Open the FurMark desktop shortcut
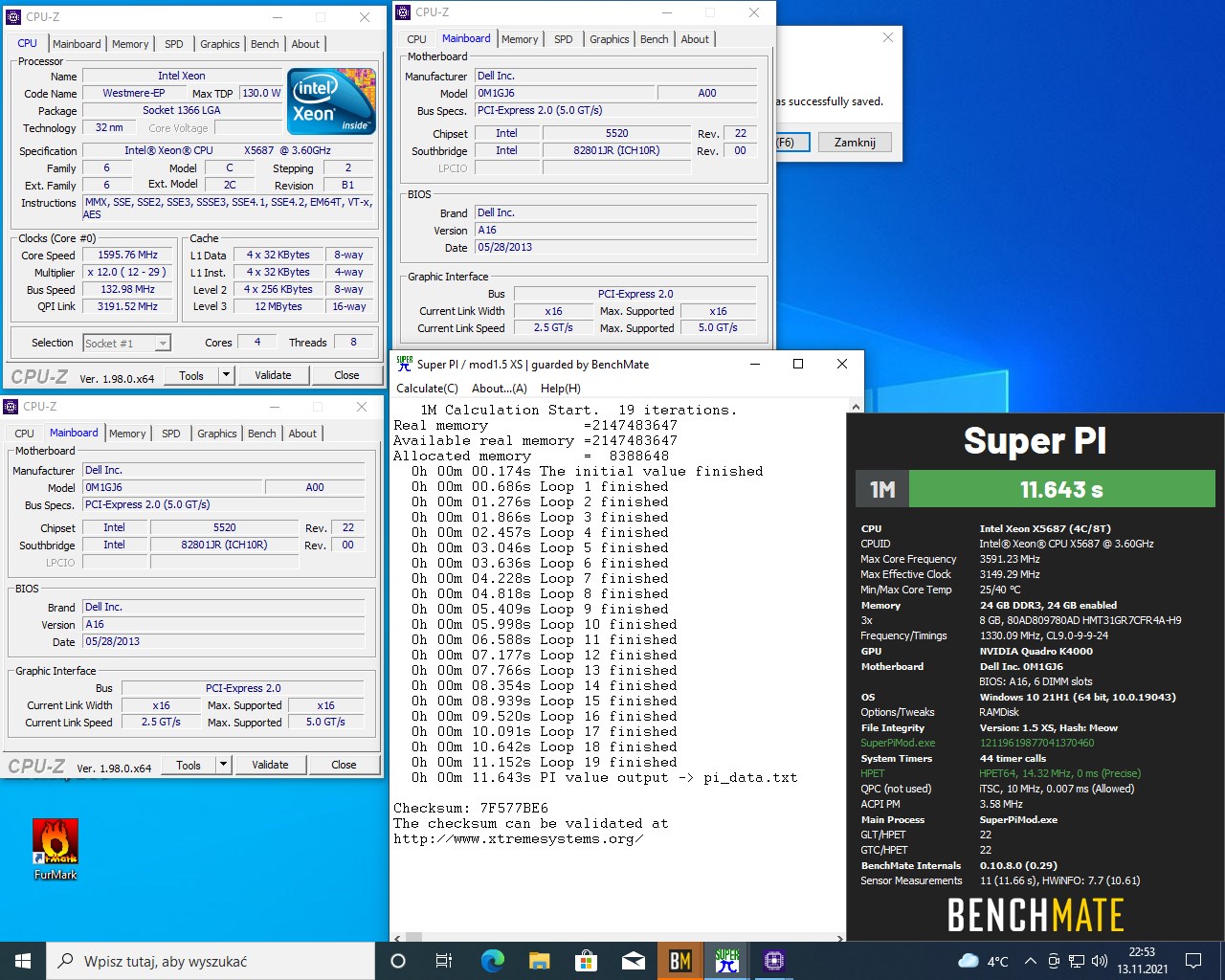This screenshot has width=1225, height=980. (56, 849)
